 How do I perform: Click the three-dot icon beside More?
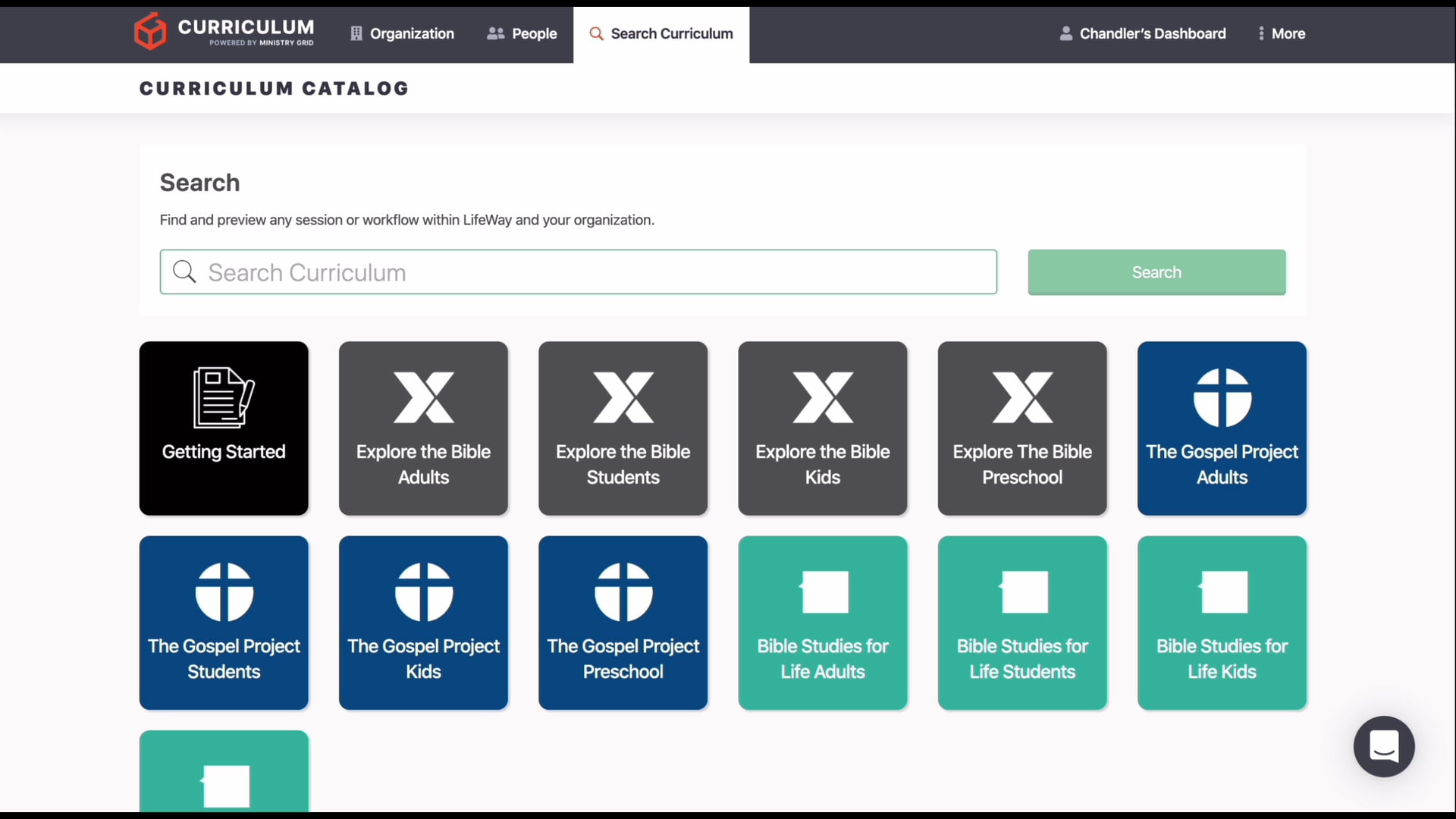click(x=1261, y=33)
